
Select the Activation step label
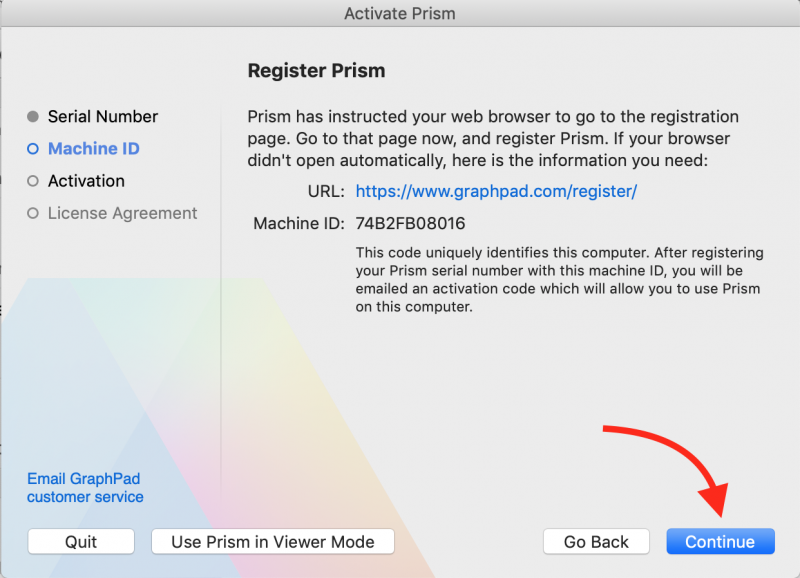click(x=86, y=181)
